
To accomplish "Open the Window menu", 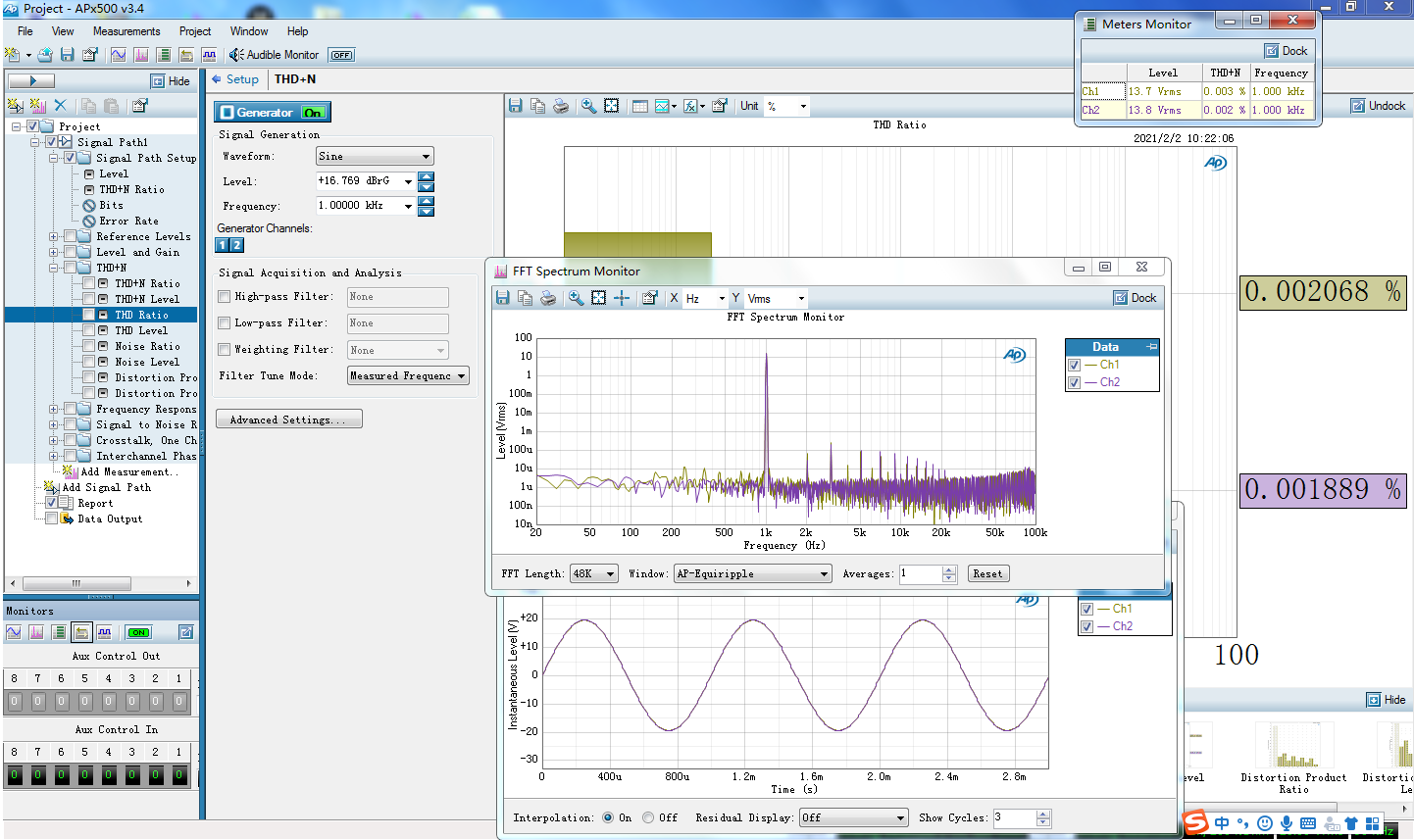I will [249, 31].
